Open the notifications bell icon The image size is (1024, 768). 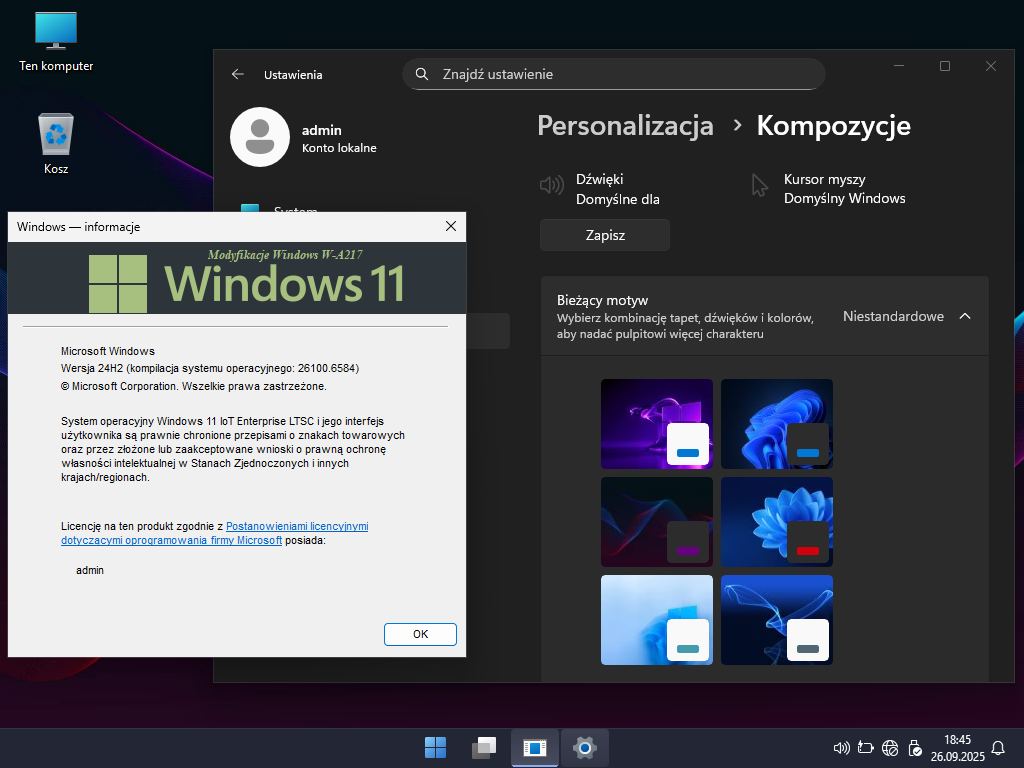coord(997,747)
